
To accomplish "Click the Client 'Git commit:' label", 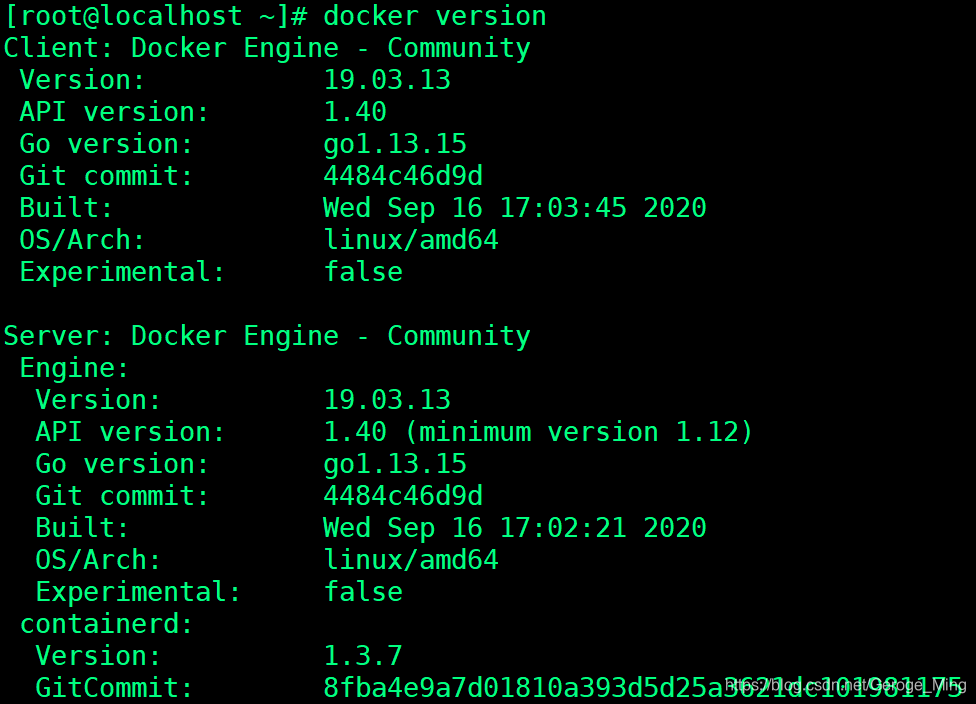I will click(x=106, y=176).
